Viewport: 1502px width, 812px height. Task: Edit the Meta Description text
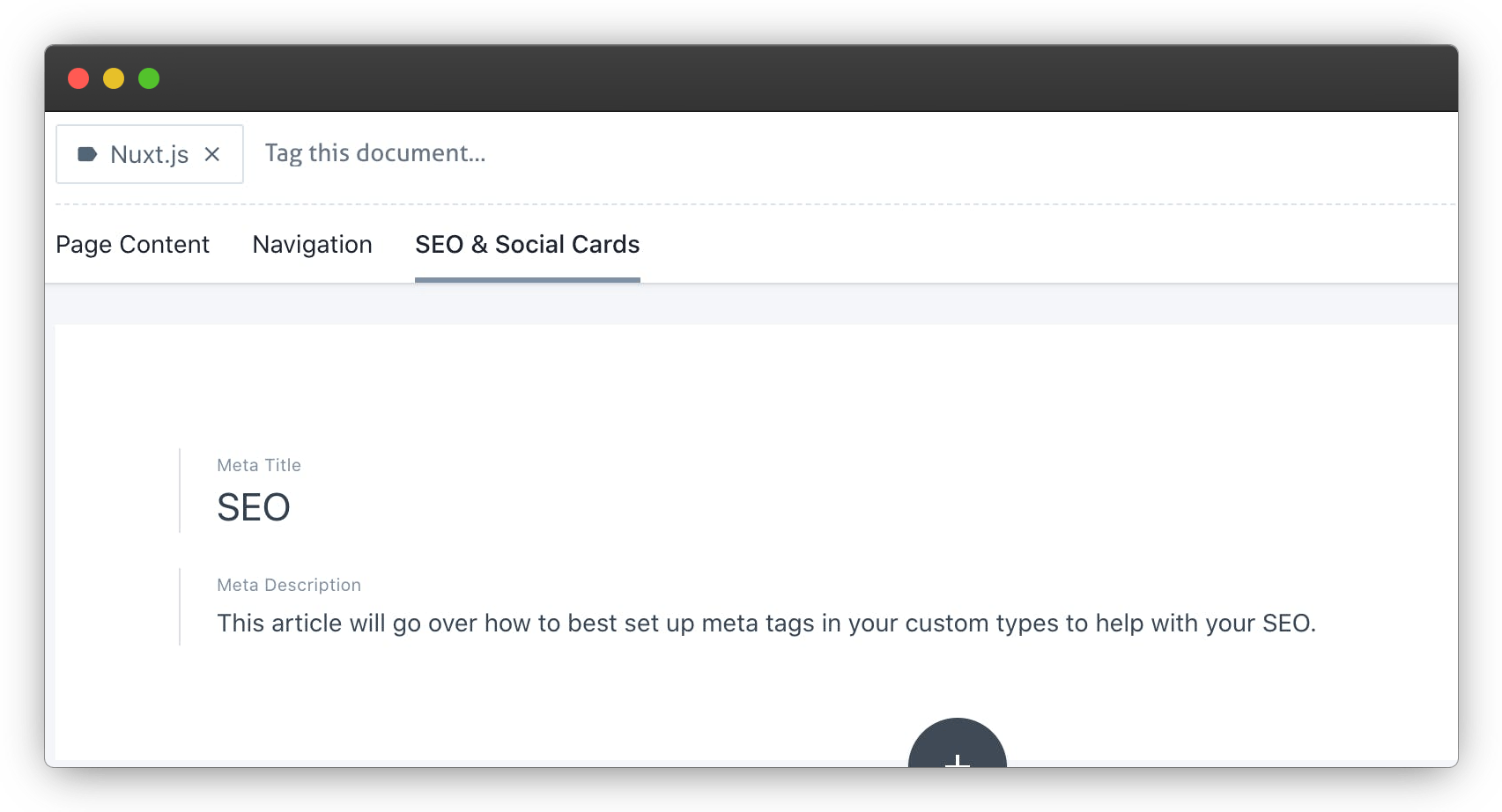click(x=766, y=623)
